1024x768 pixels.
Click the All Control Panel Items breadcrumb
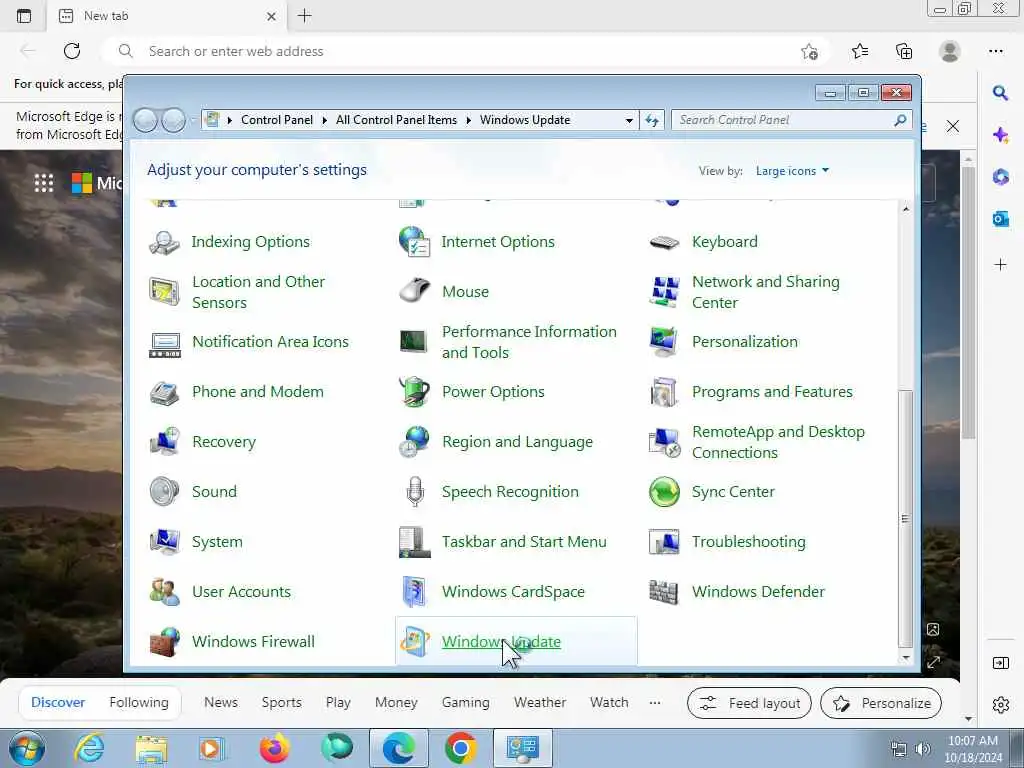click(396, 120)
